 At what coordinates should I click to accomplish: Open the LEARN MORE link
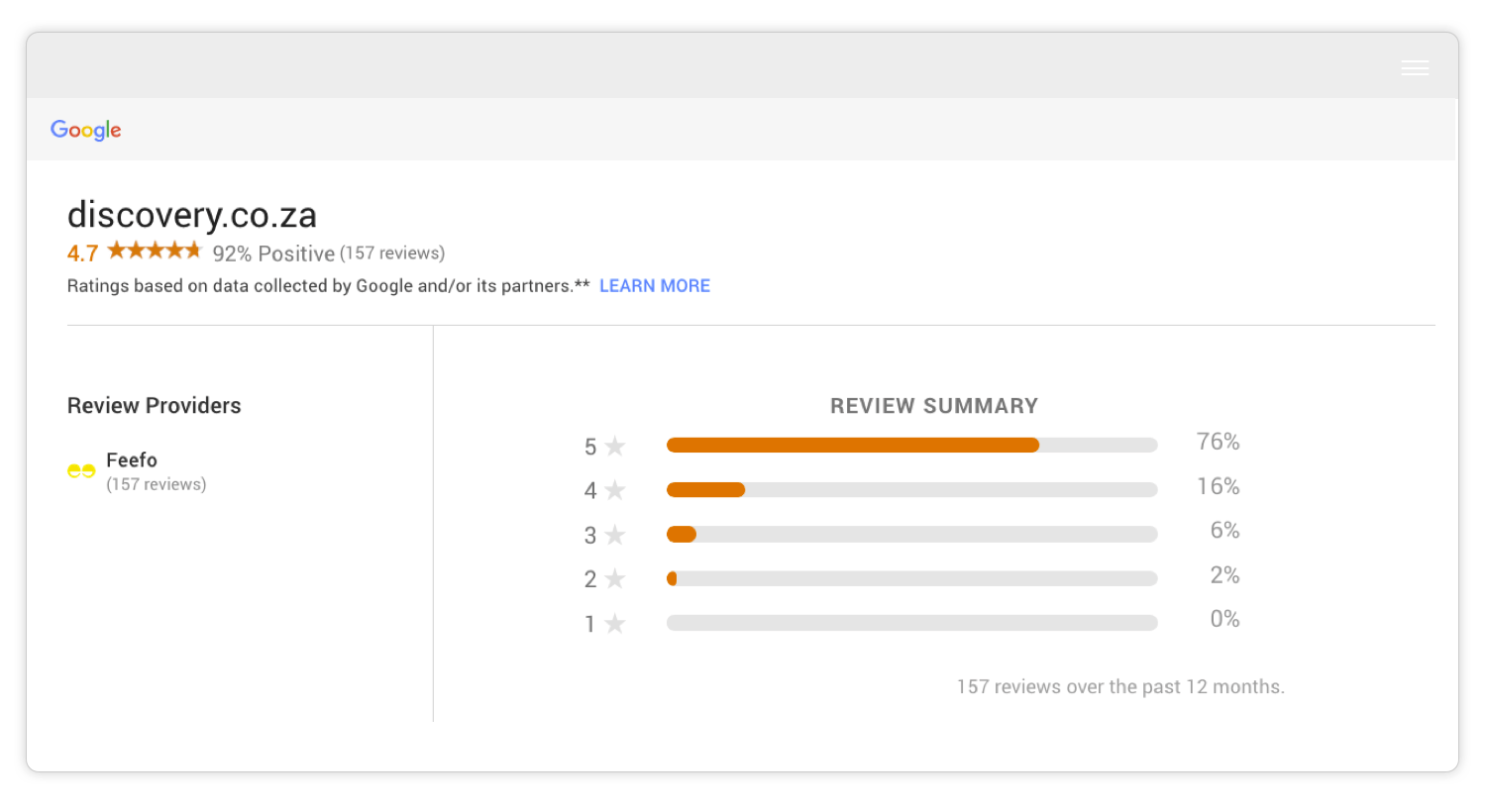(655, 286)
